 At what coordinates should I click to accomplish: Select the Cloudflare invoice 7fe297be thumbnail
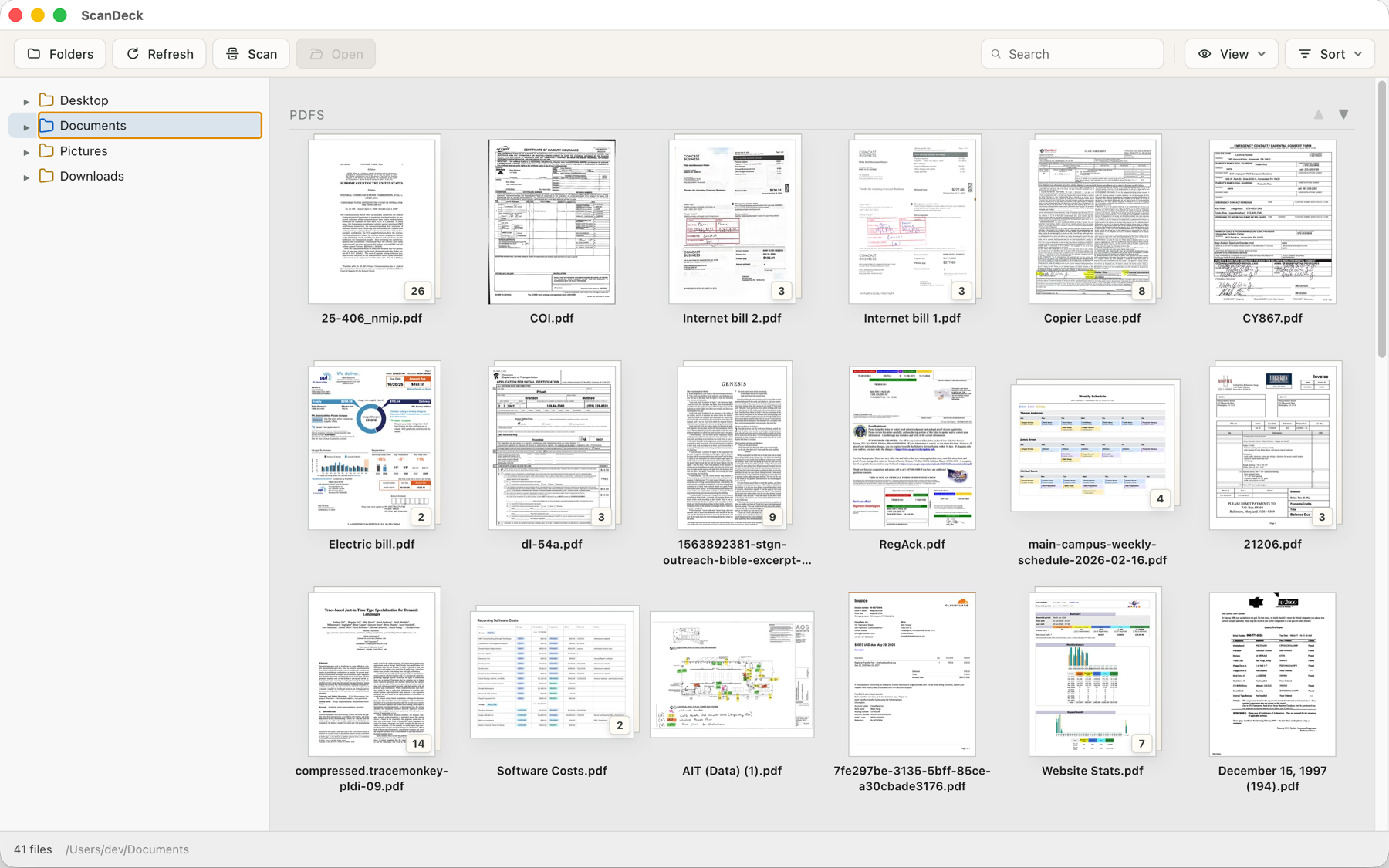click(912, 674)
